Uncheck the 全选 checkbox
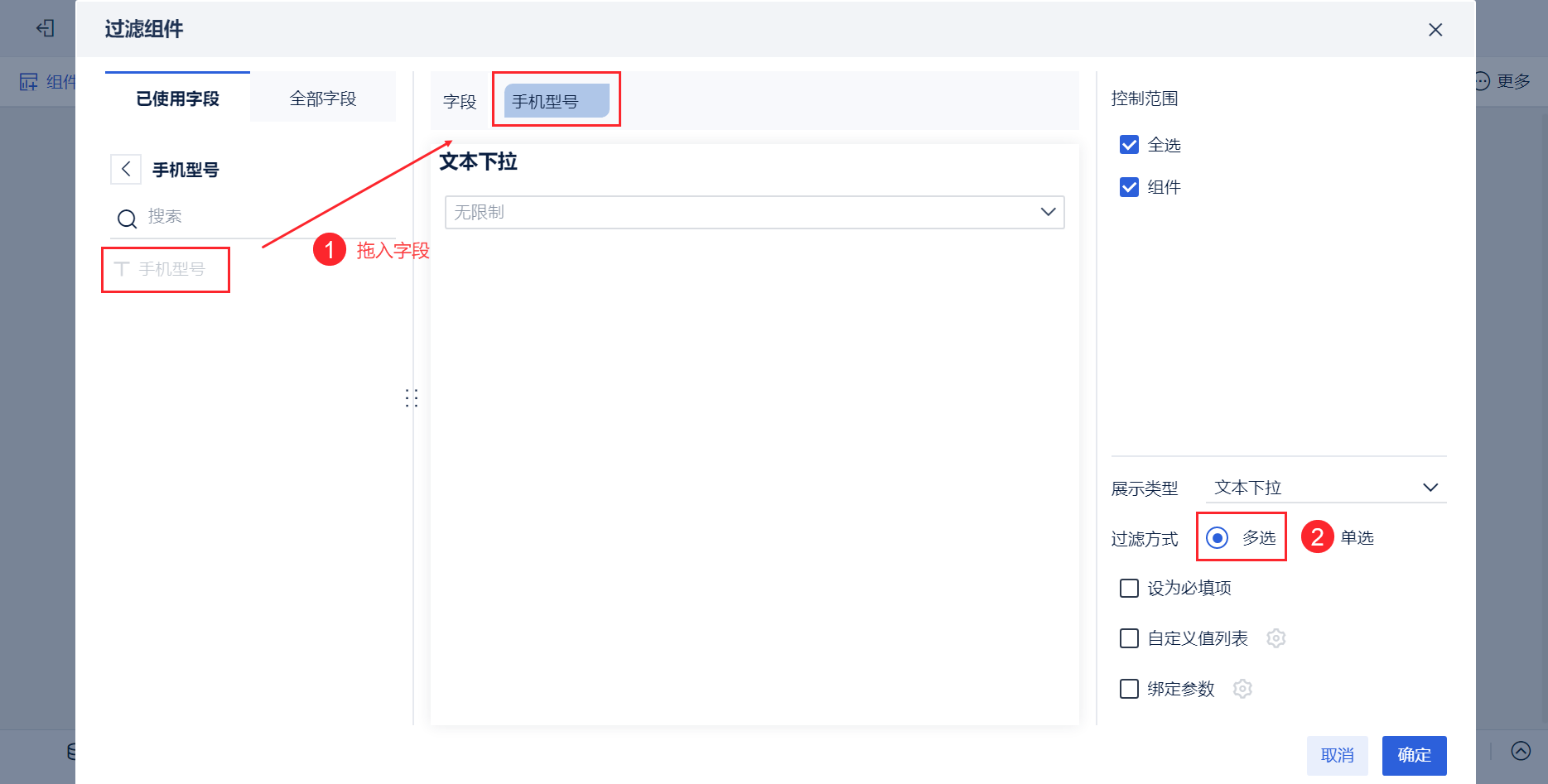Image resolution: width=1548 pixels, height=784 pixels. point(1129,145)
